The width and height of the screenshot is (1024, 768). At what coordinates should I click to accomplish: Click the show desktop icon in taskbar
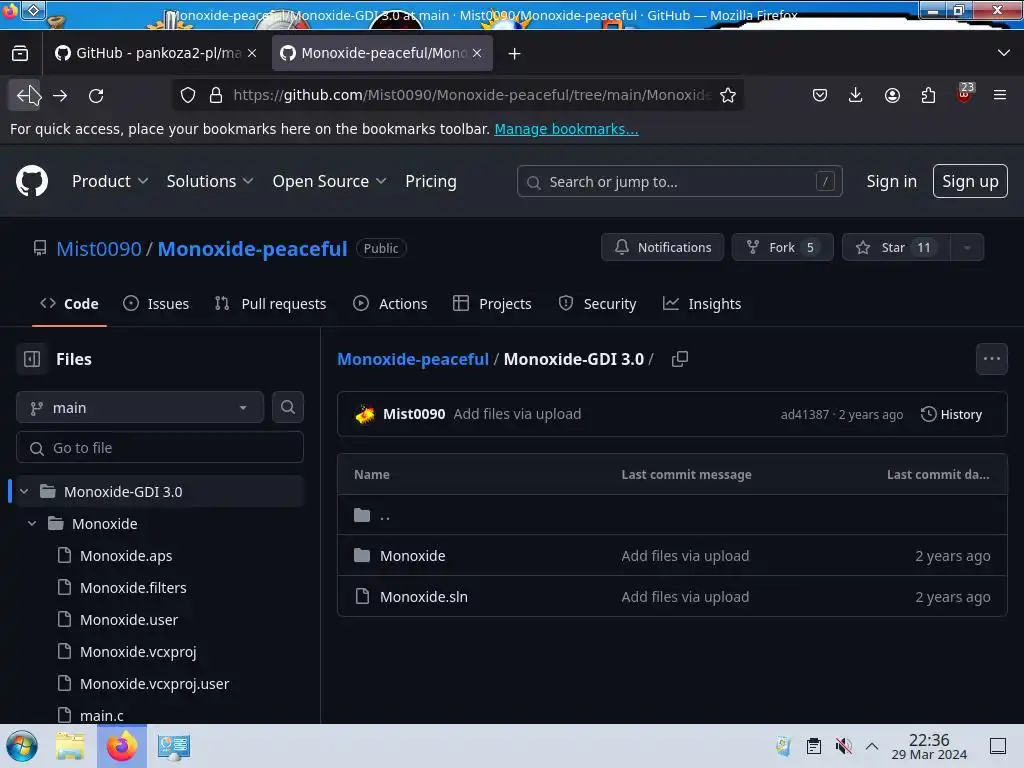coord(997,746)
